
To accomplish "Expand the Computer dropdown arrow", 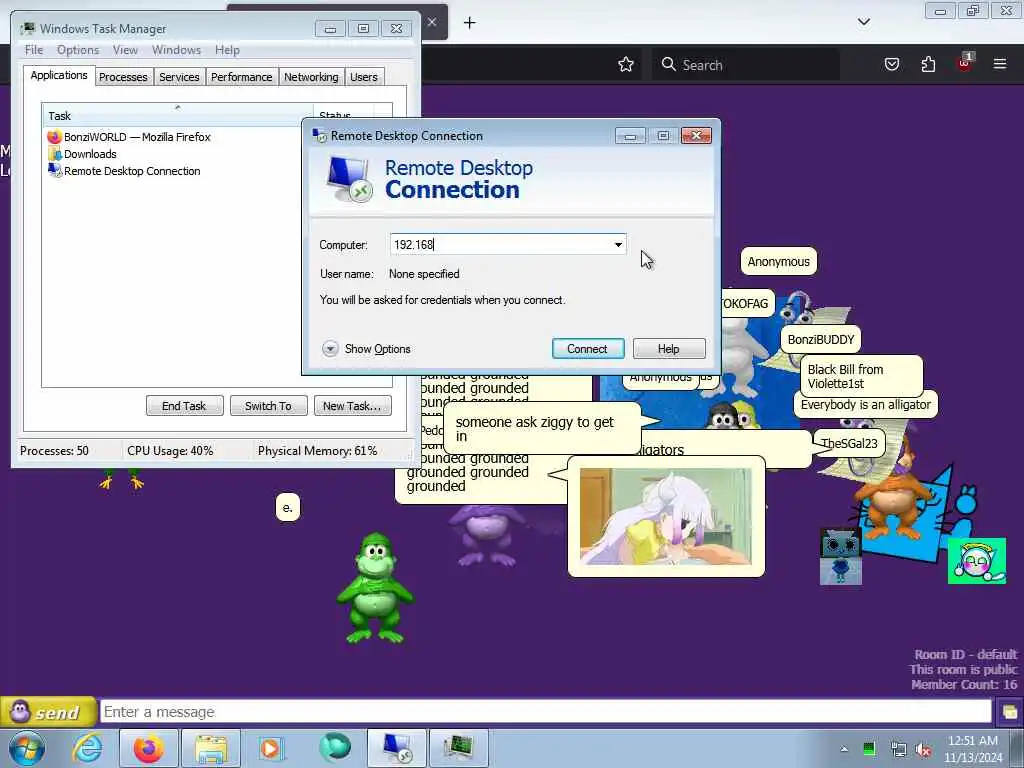I will pyautogui.click(x=618, y=245).
